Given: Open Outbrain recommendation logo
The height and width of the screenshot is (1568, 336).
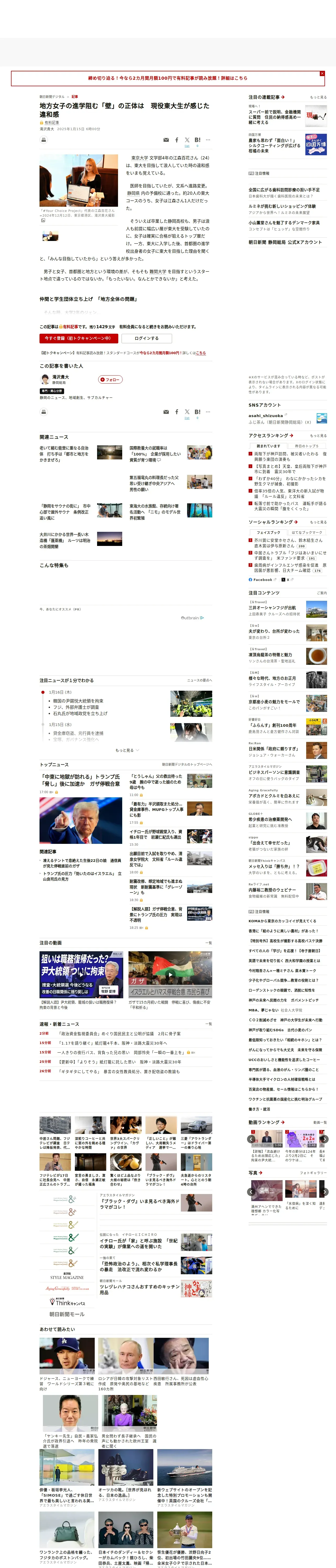Looking at the screenshot, I should point(192,618).
